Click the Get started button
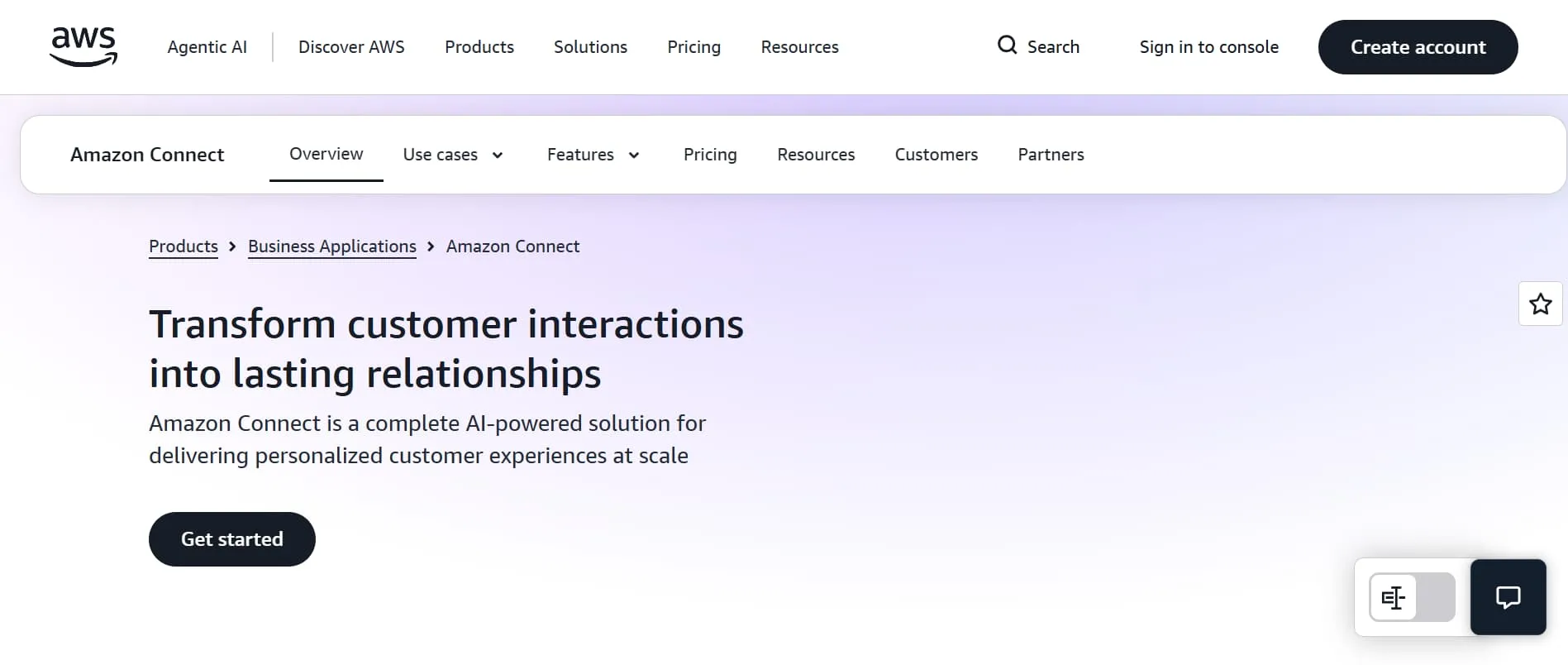 (232, 539)
